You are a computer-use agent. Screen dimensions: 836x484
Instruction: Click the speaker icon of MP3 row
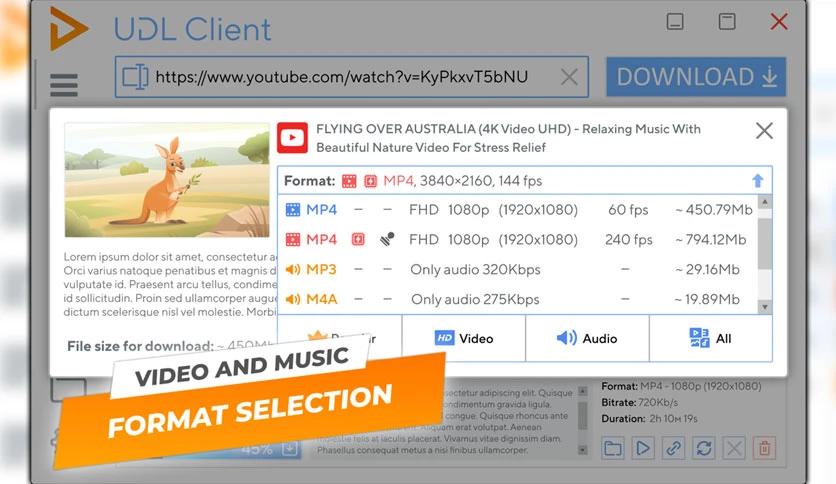pyautogui.click(x=293, y=269)
